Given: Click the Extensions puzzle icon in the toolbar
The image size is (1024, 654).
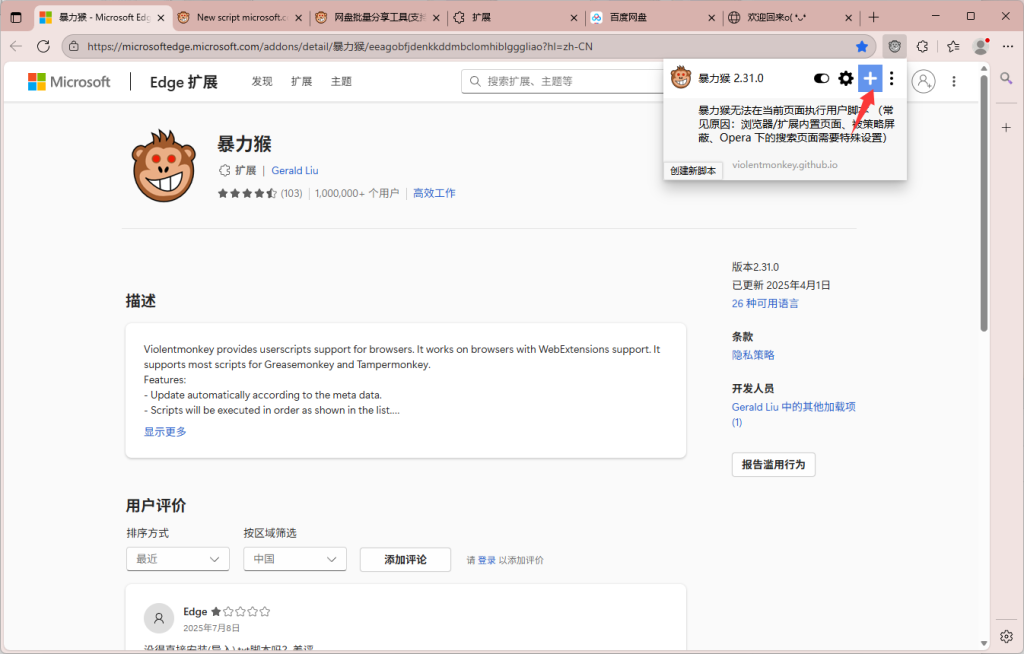Looking at the screenshot, I should (x=921, y=46).
